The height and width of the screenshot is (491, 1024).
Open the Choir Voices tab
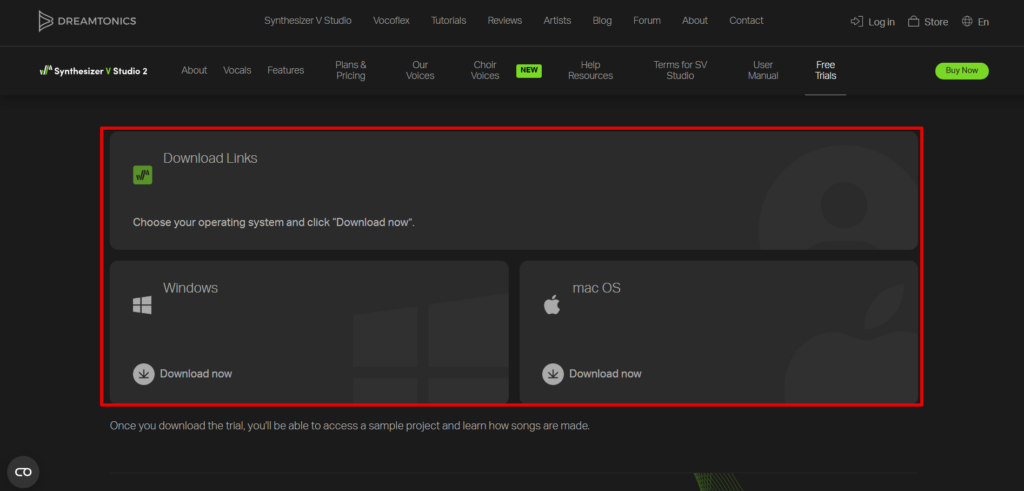[x=485, y=71]
